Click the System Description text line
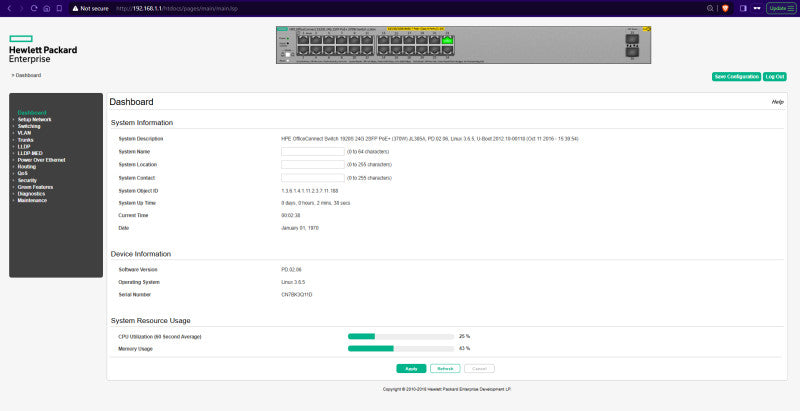This screenshot has height=411, width=800. [429, 139]
